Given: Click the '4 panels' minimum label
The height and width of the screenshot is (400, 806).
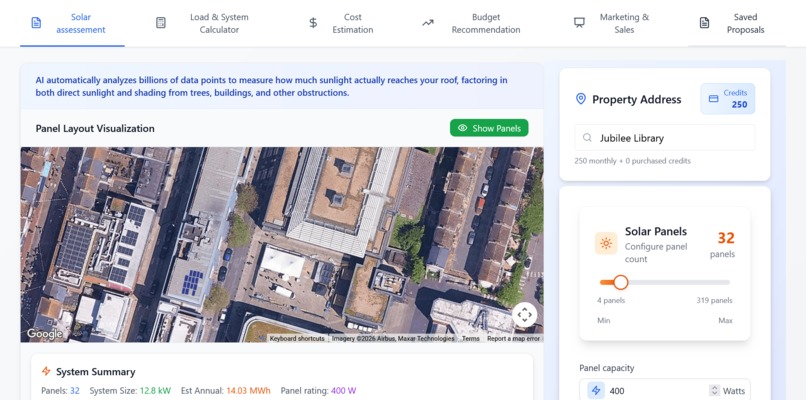Looking at the screenshot, I should (x=611, y=300).
